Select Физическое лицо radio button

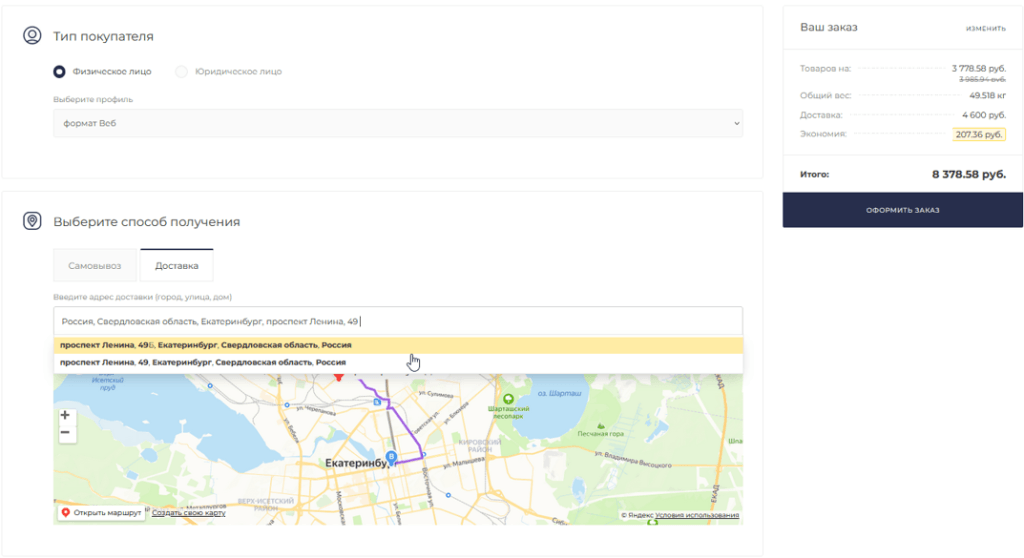pyautogui.click(x=59, y=71)
